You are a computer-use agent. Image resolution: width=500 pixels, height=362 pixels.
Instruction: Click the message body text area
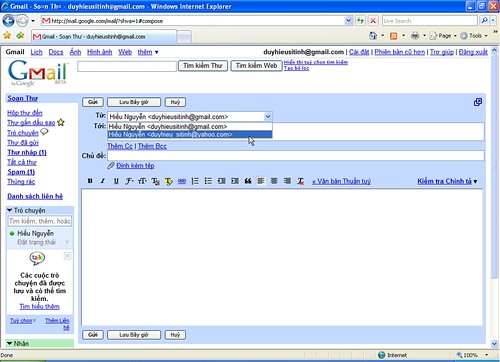click(282, 257)
